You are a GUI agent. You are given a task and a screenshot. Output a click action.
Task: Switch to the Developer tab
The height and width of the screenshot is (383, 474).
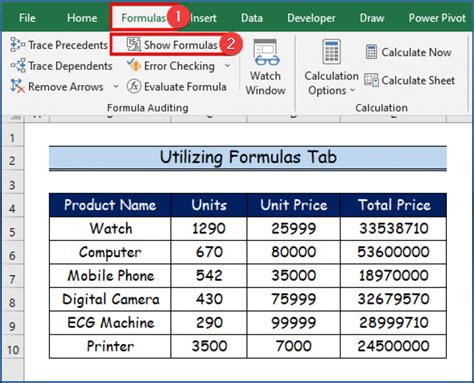311,18
